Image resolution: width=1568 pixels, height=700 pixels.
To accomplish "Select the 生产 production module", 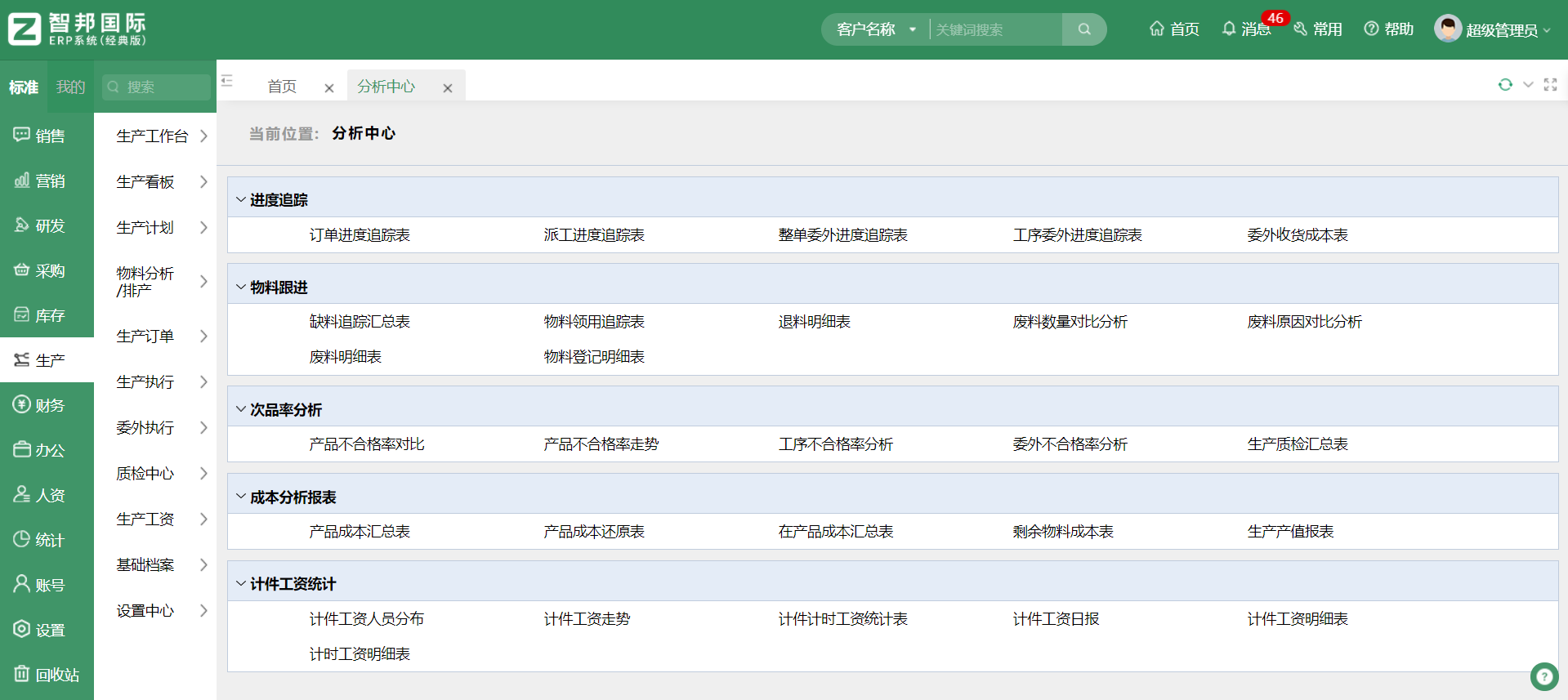I will [47, 360].
